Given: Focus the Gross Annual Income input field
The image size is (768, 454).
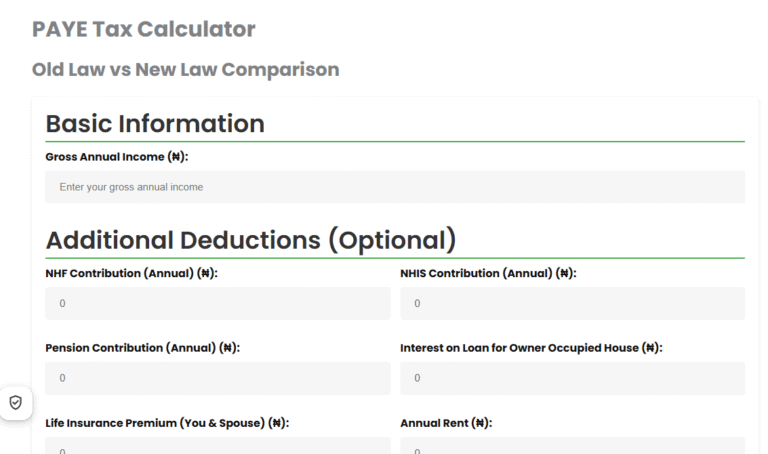Looking at the screenshot, I should 395,187.
